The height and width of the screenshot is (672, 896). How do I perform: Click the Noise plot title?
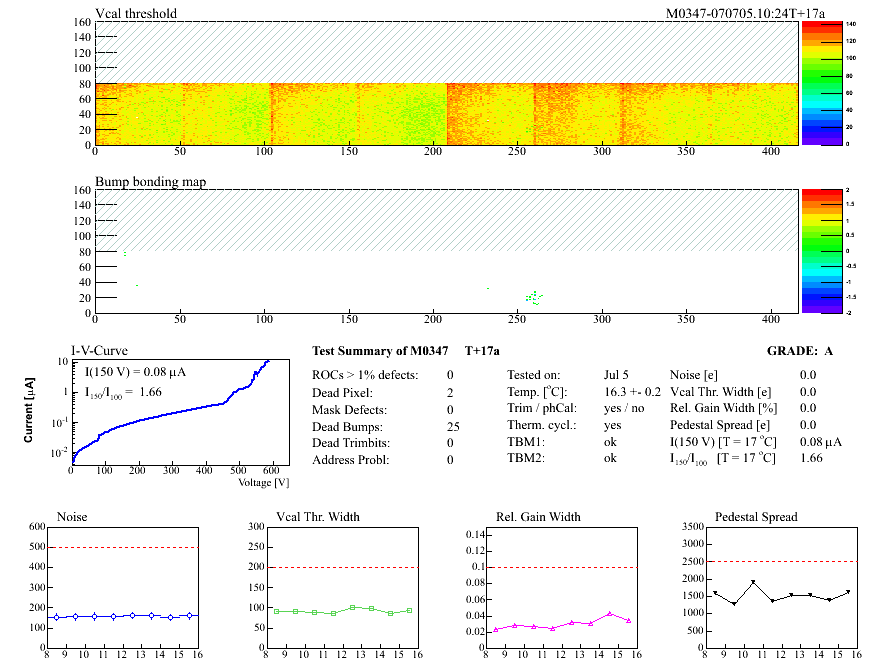click(72, 517)
